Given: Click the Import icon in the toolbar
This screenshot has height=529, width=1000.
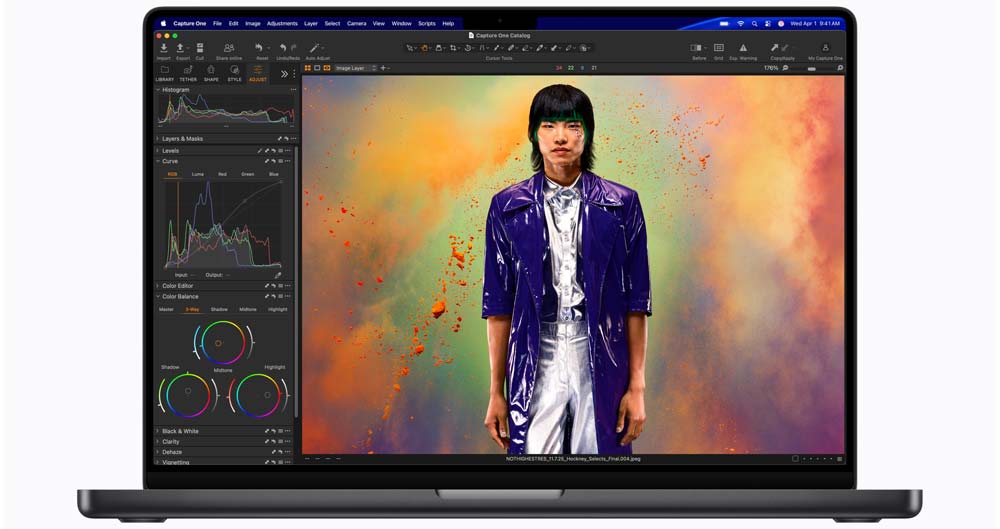Looking at the screenshot, I should [164, 48].
